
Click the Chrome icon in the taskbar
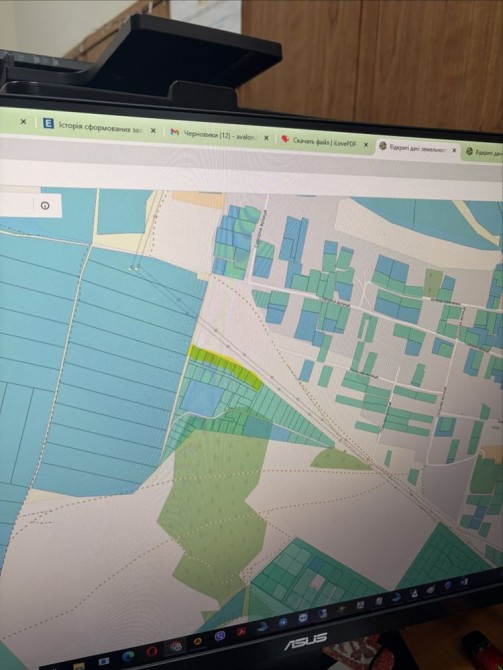point(176,646)
